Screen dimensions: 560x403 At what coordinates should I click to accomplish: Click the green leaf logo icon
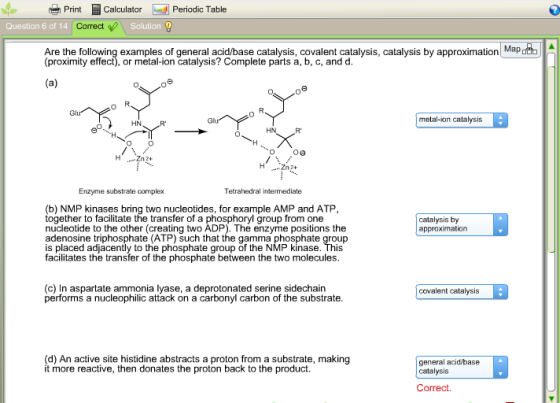(x=9, y=9)
